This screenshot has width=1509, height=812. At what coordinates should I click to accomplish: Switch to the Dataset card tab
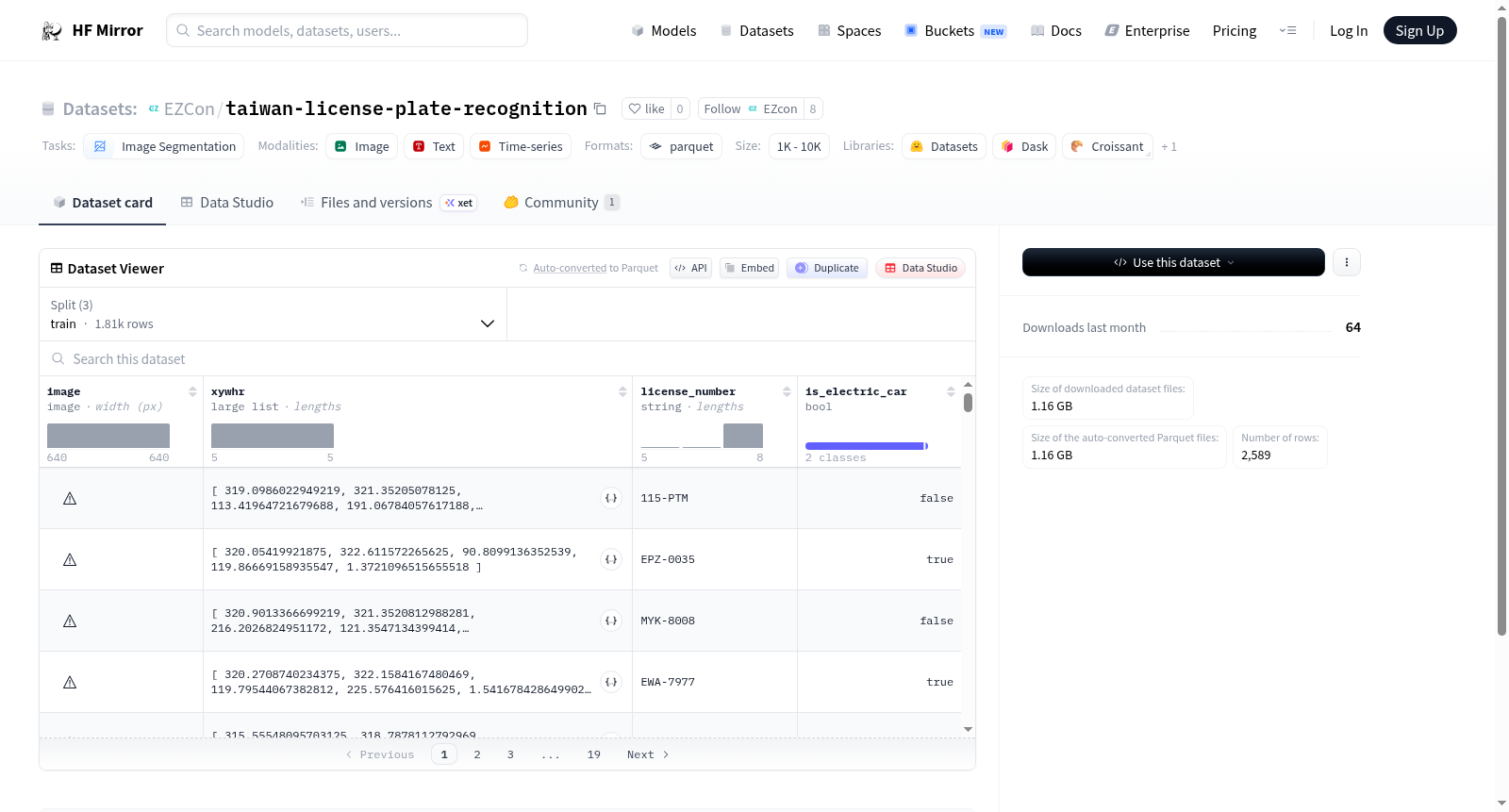[103, 203]
